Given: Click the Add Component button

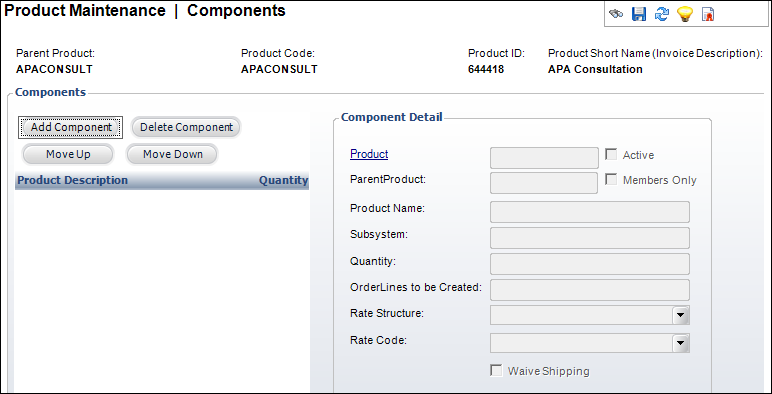Looking at the screenshot, I should click(x=71, y=128).
